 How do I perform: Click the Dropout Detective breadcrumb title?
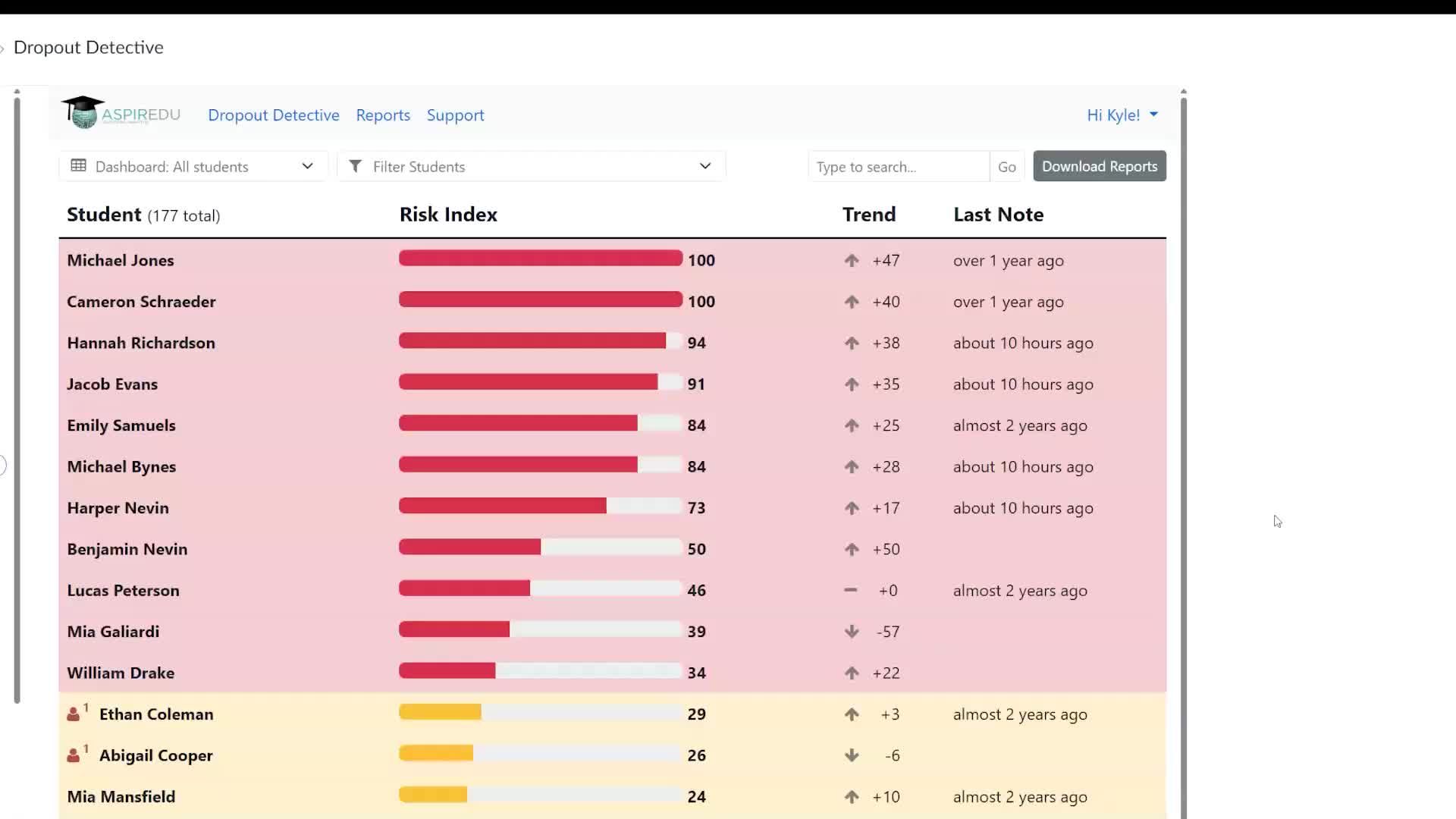tap(89, 47)
